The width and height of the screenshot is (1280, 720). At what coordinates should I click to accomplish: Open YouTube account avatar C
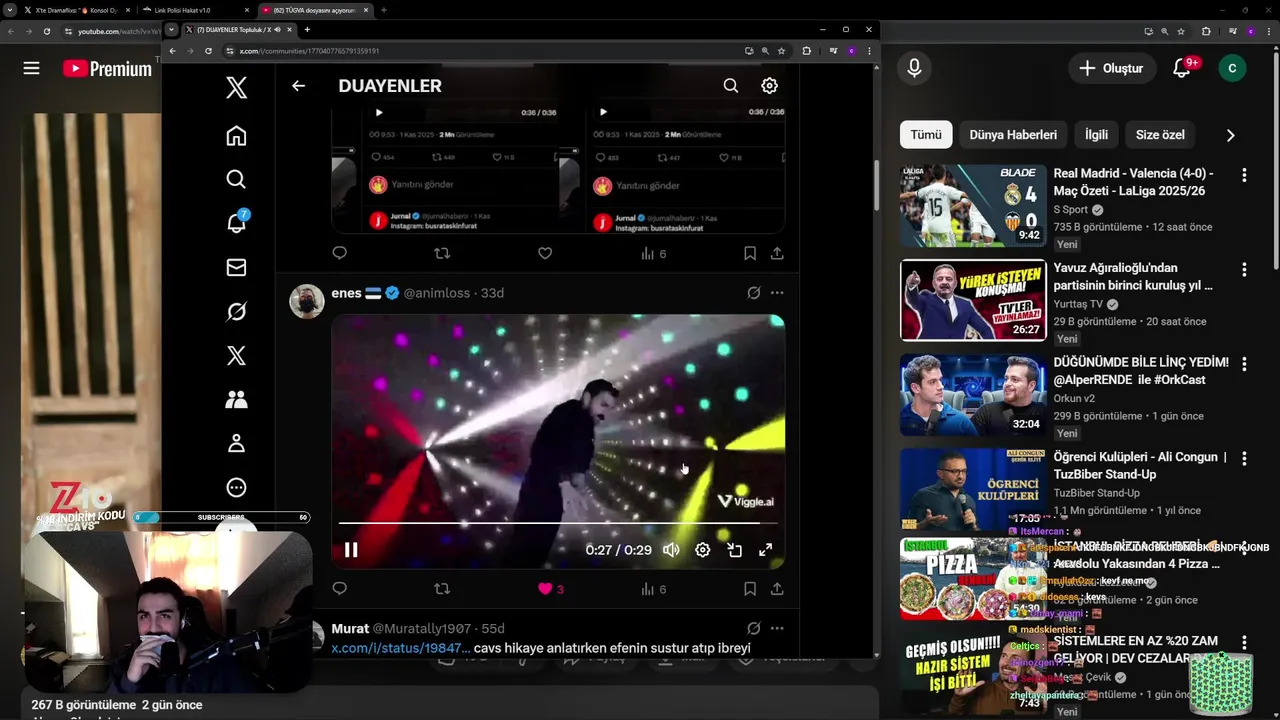point(1232,68)
